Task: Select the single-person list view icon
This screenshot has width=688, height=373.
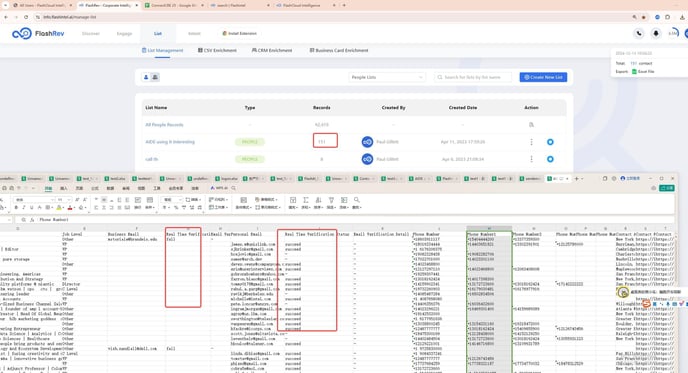Action: click(146, 77)
